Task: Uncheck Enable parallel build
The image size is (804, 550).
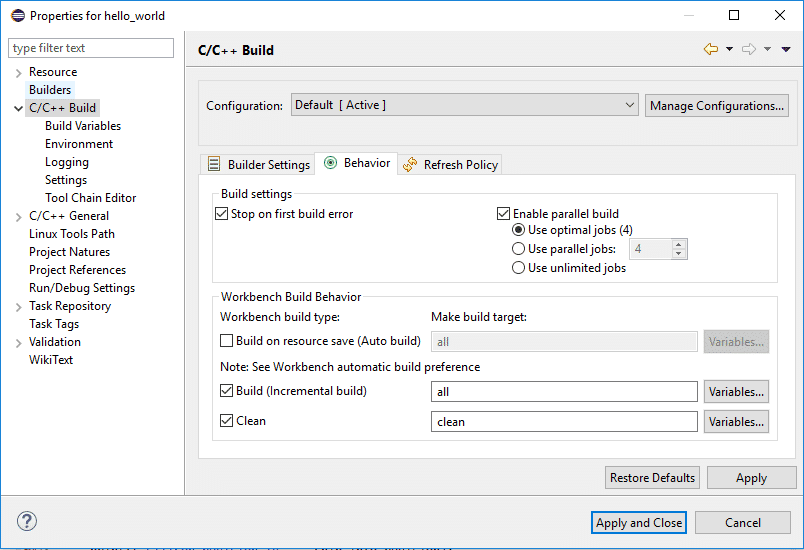Action: pyautogui.click(x=504, y=214)
